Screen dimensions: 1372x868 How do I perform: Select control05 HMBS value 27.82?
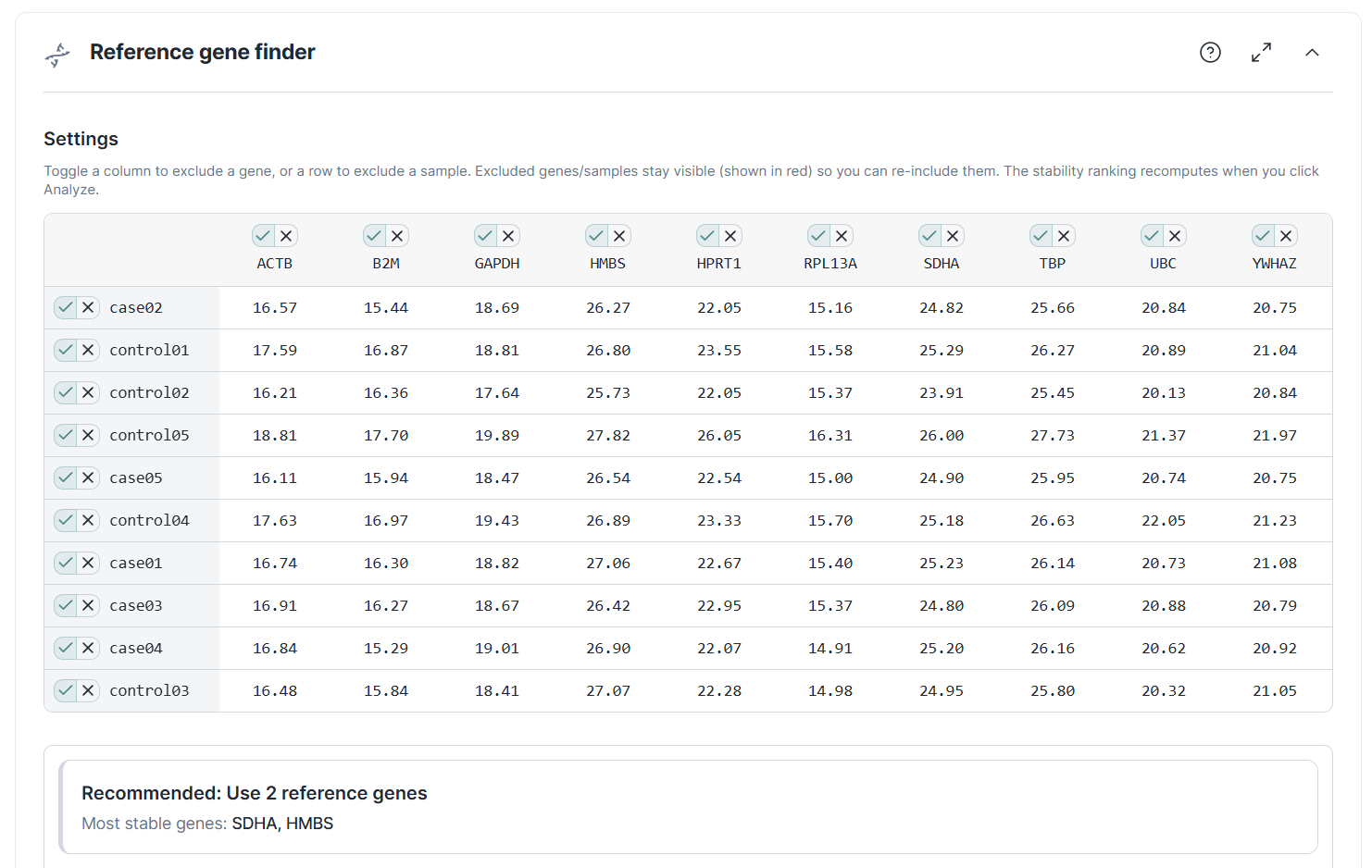[608, 435]
